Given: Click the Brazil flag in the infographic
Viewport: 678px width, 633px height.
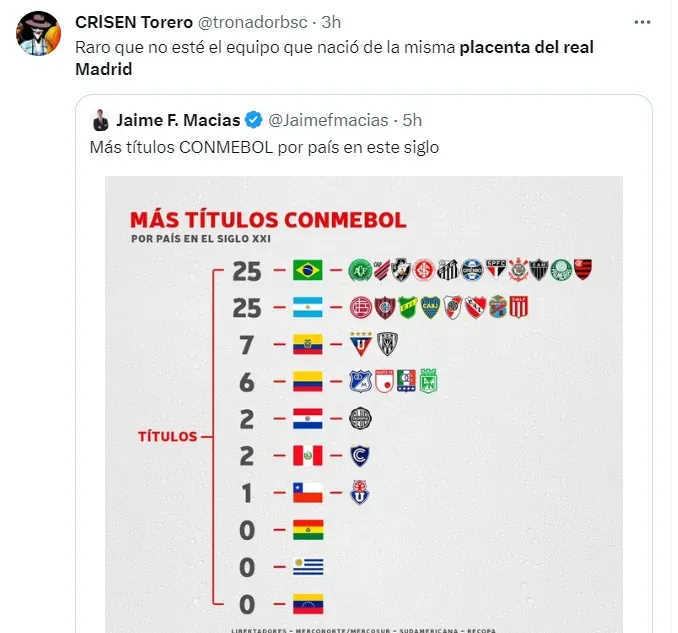Looking at the screenshot, I should (307, 270).
